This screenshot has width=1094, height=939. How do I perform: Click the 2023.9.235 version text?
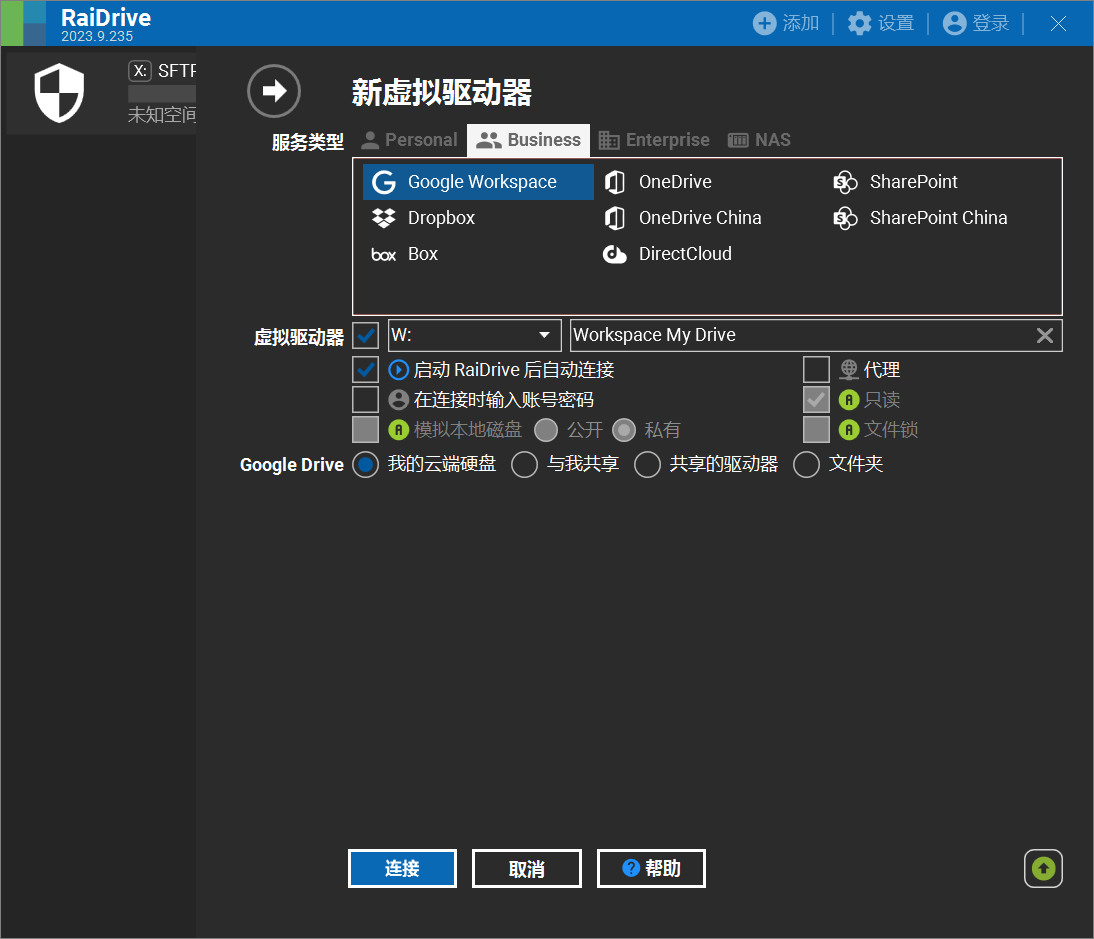click(97, 36)
